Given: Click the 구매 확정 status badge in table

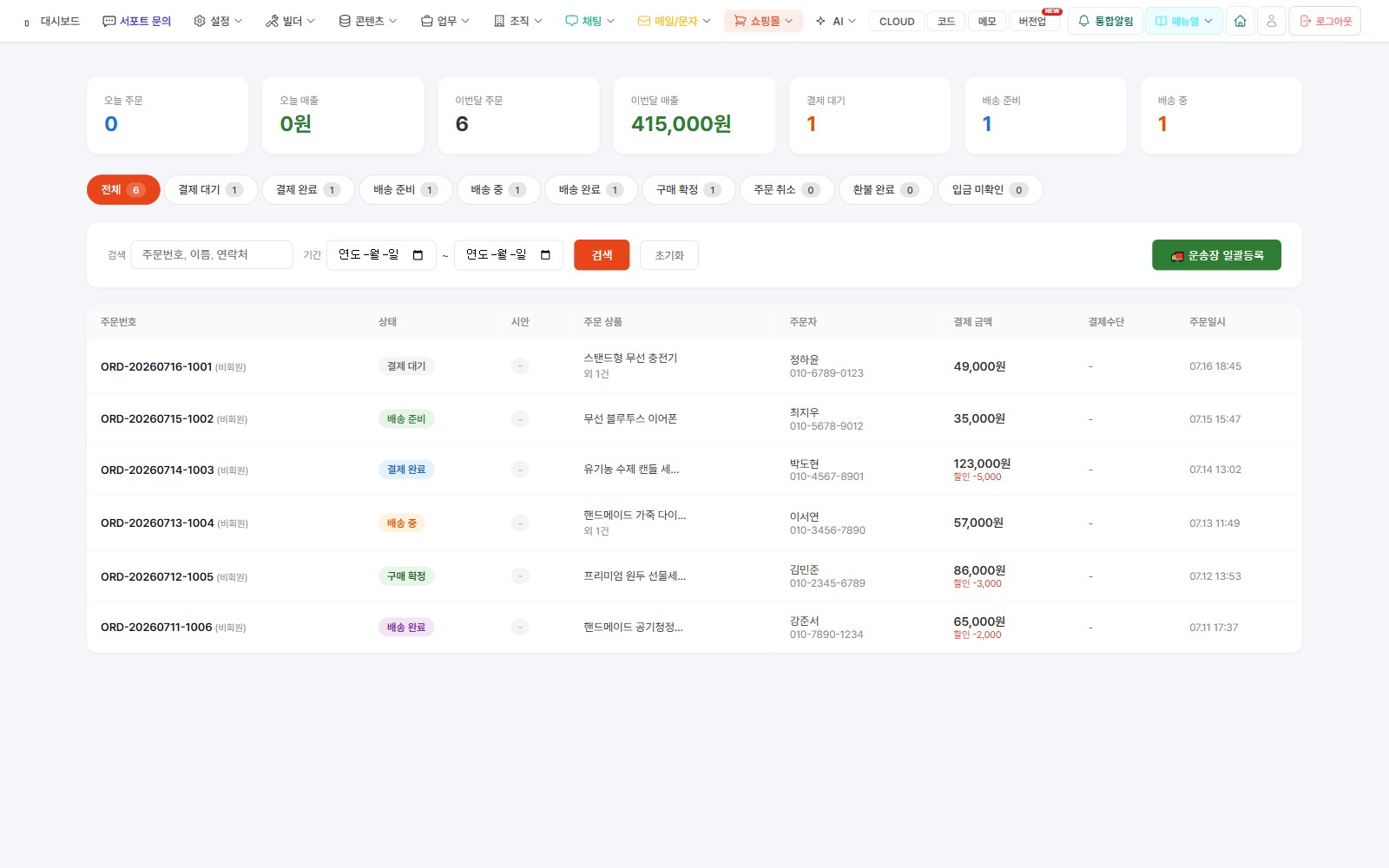Looking at the screenshot, I should [x=406, y=576].
